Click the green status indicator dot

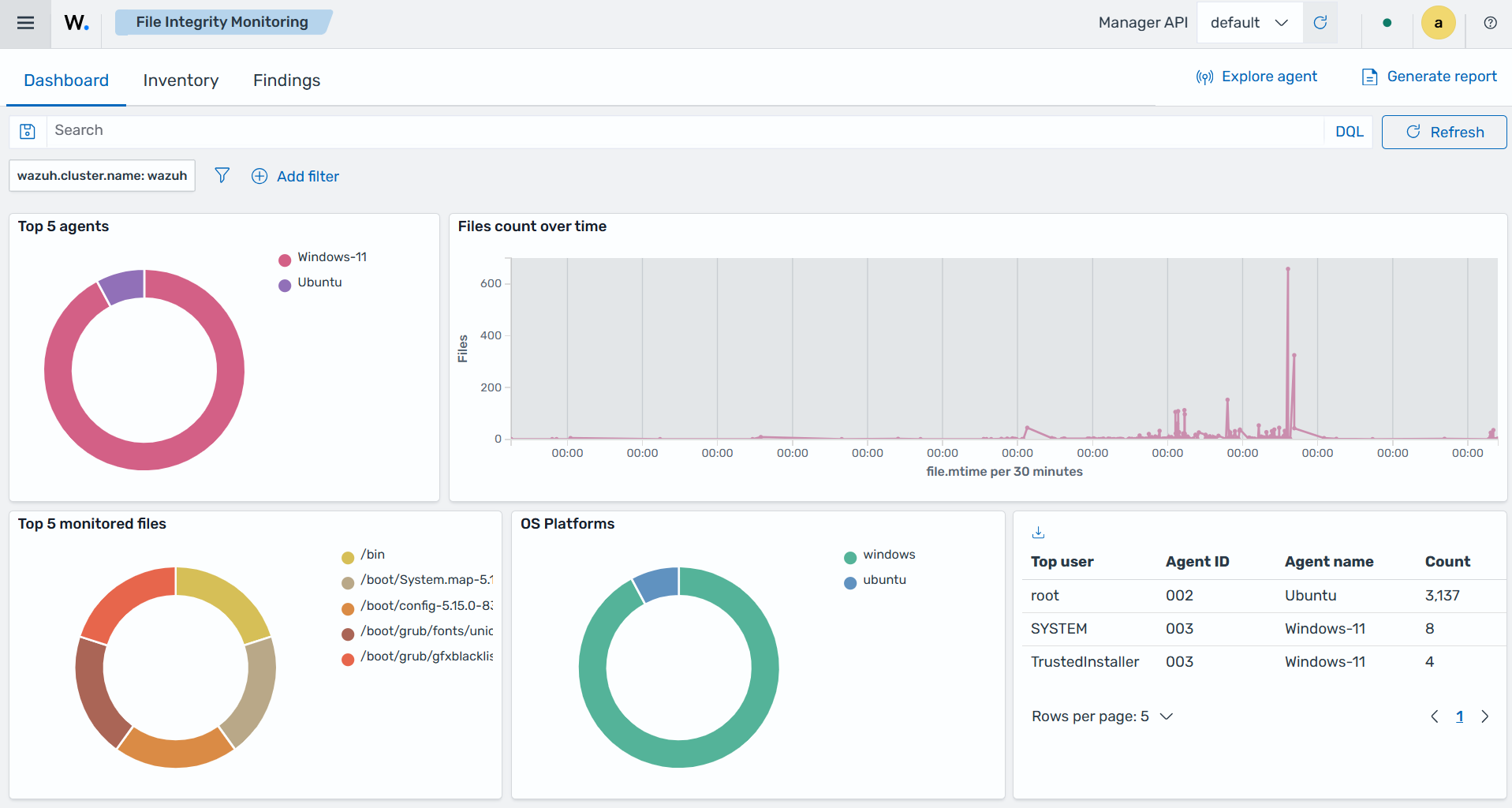click(1387, 23)
